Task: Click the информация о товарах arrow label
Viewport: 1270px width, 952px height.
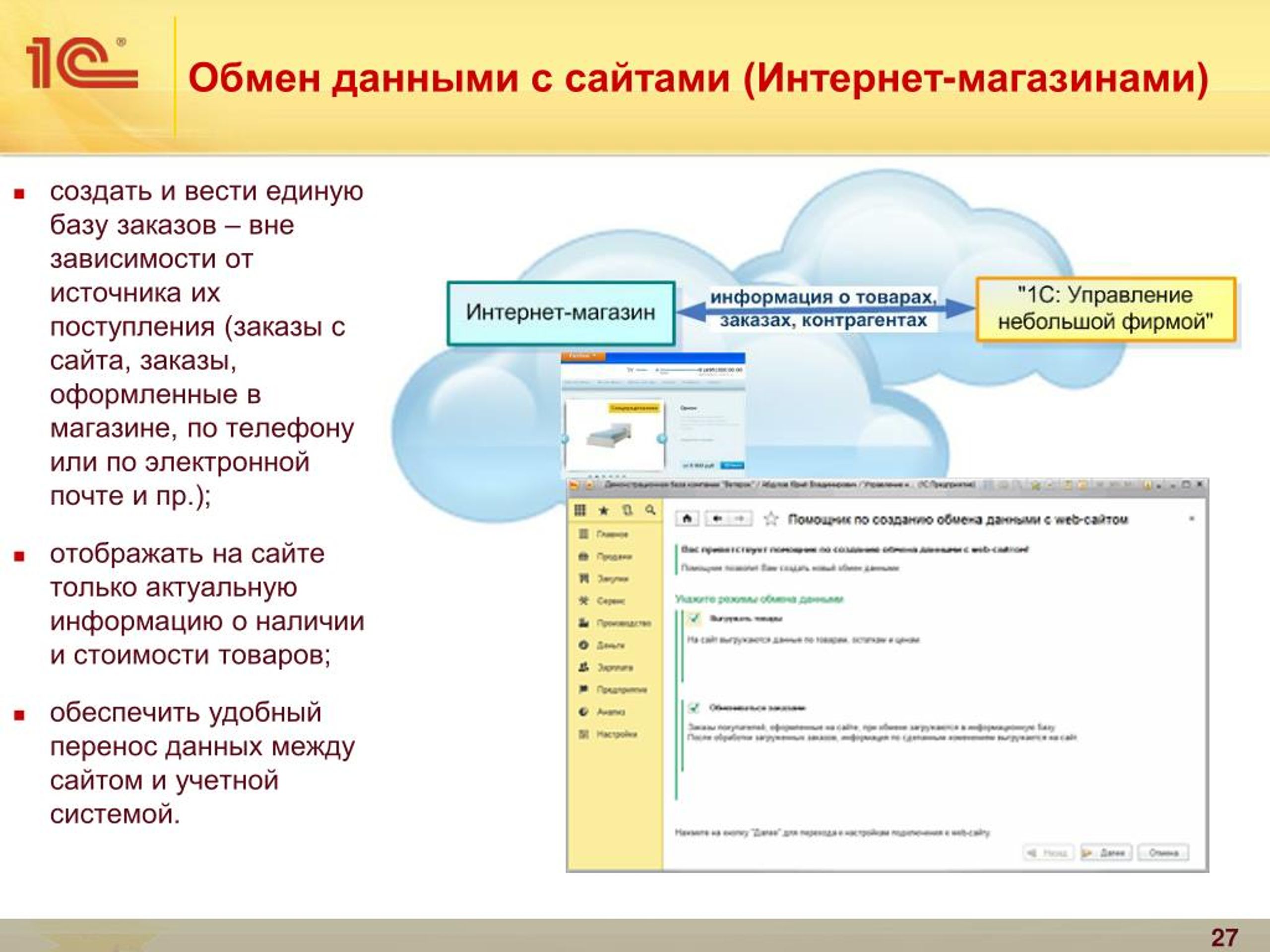Action: (x=824, y=309)
